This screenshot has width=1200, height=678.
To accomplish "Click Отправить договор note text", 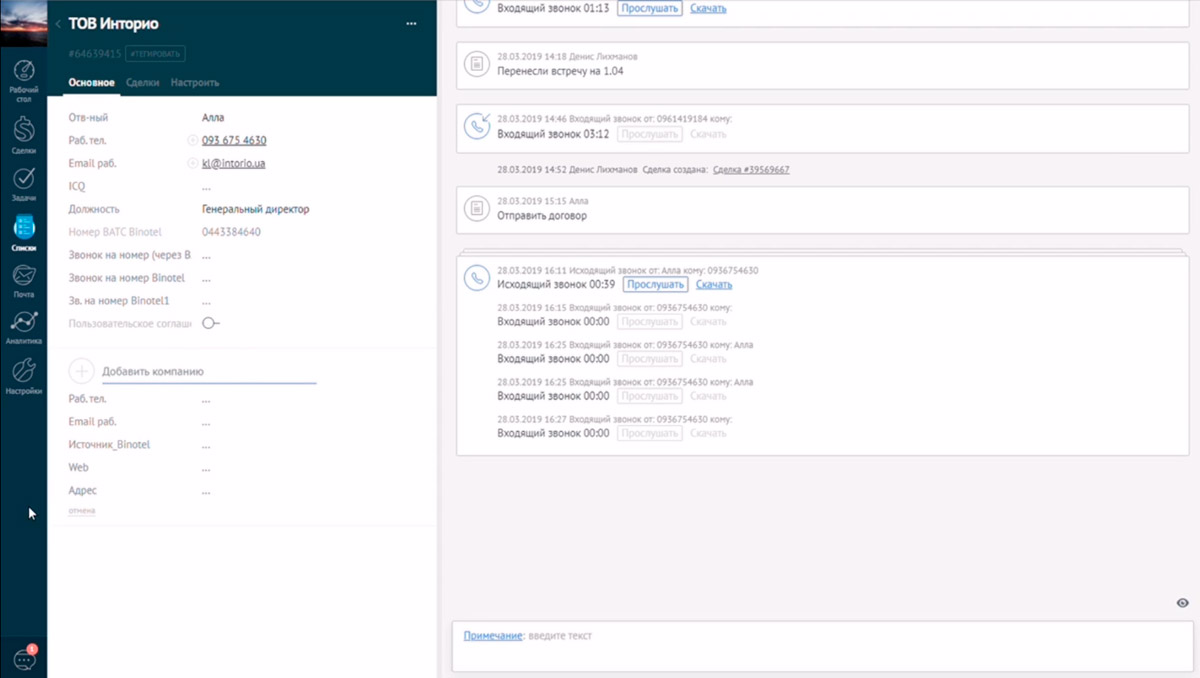I will pos(542,215).
